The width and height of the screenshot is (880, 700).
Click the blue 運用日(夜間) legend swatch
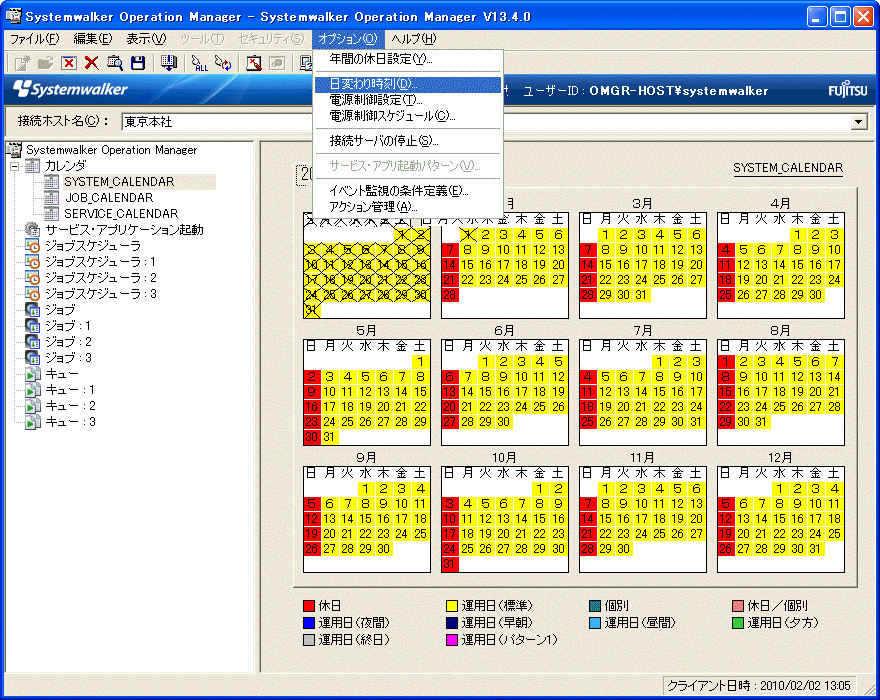[309, 623]
